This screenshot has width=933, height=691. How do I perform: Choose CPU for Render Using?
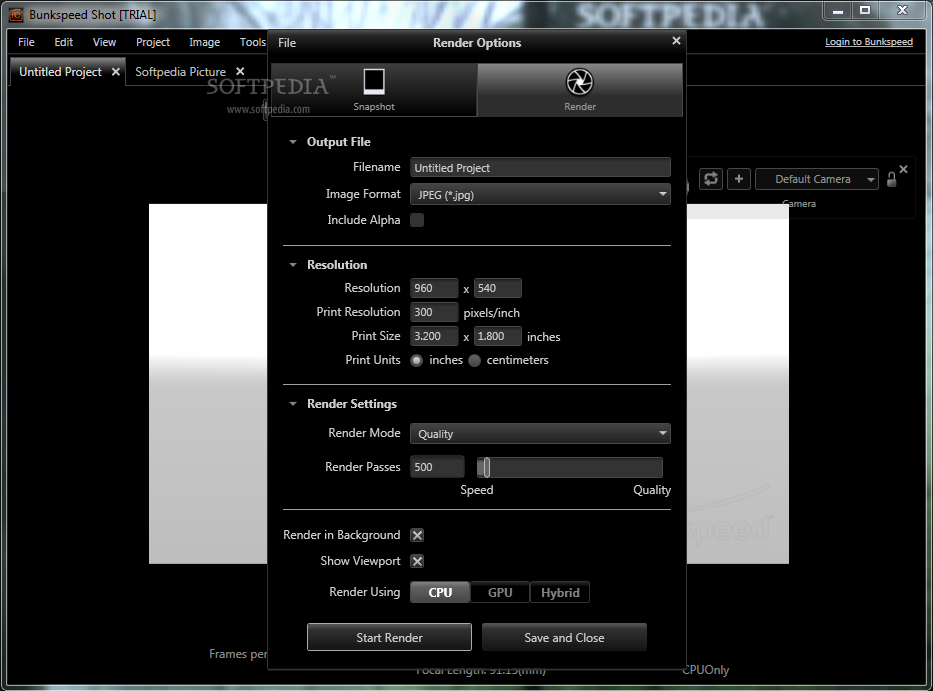440,593
